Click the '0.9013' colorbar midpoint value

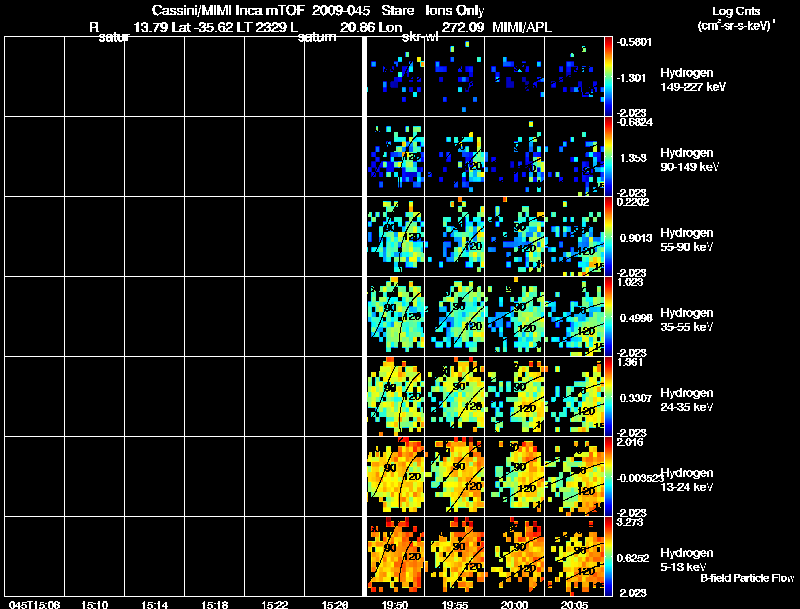pyautogui.click(x=636, y=238)
